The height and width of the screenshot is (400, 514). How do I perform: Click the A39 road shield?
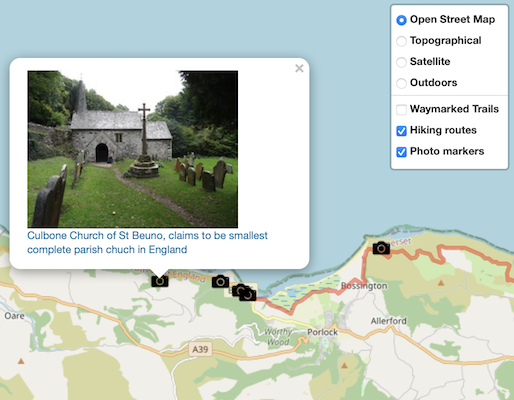tap(200, 349)
